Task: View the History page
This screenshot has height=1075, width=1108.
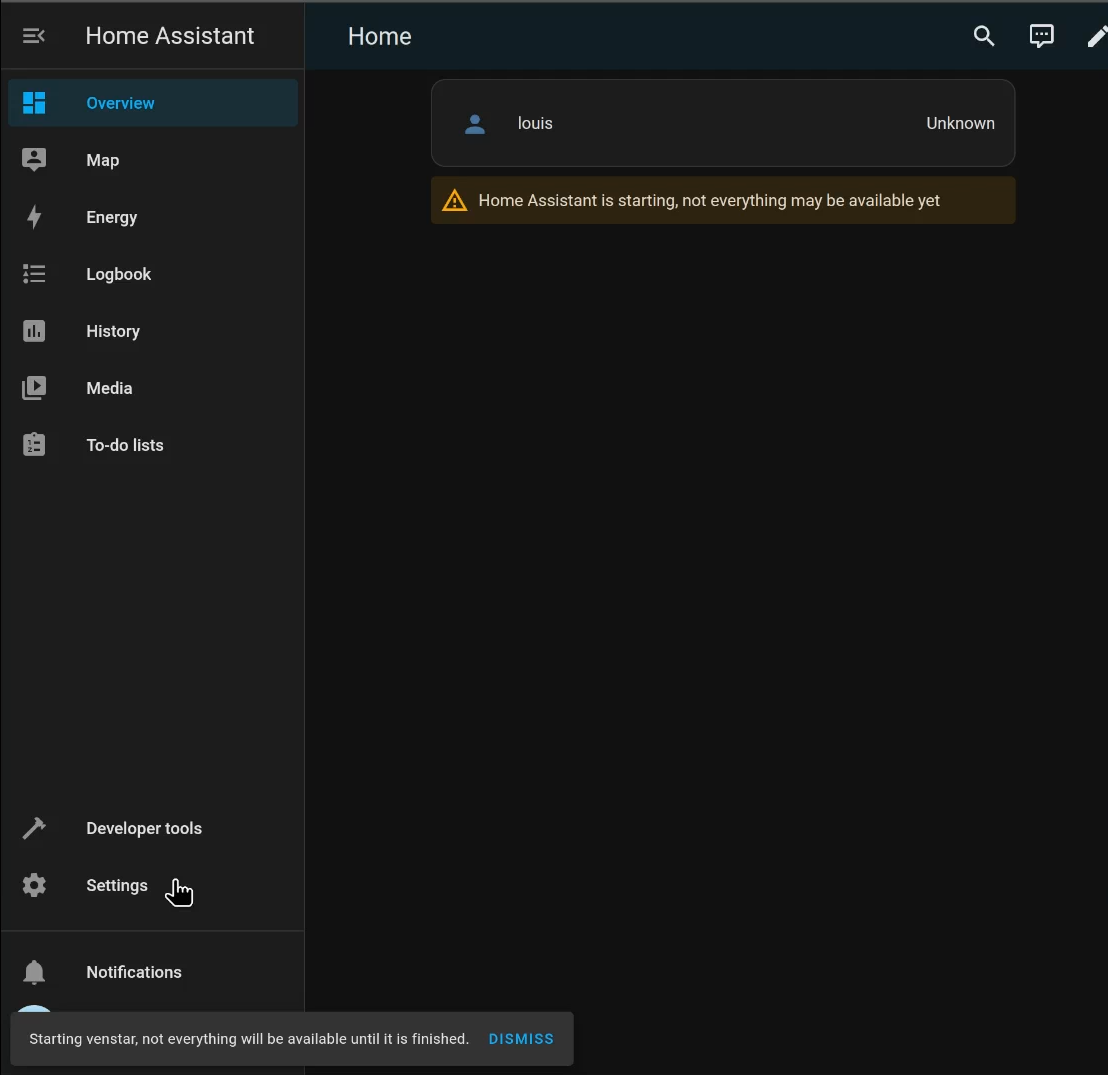Action: tap(153, 331)
